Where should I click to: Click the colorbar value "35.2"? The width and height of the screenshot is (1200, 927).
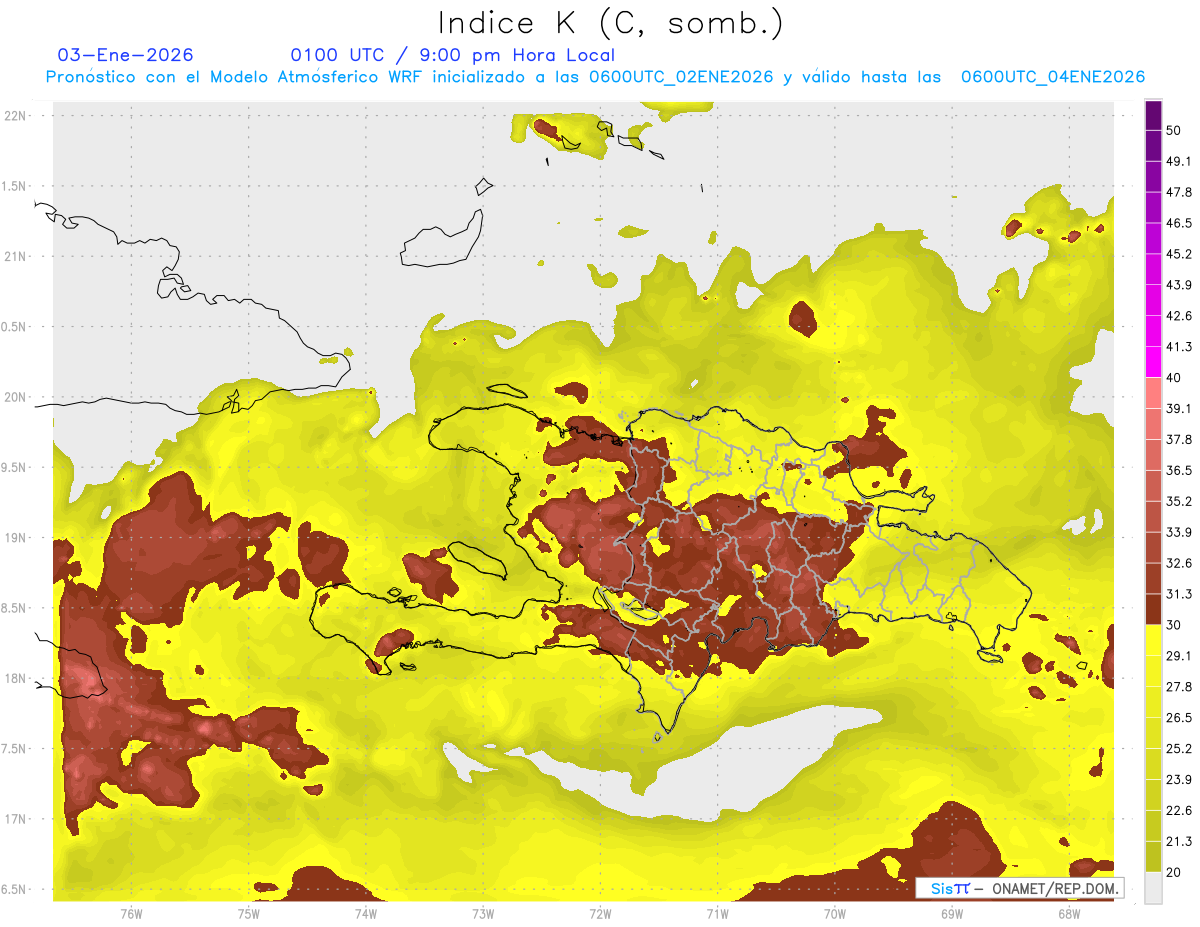coord(1179,501)
